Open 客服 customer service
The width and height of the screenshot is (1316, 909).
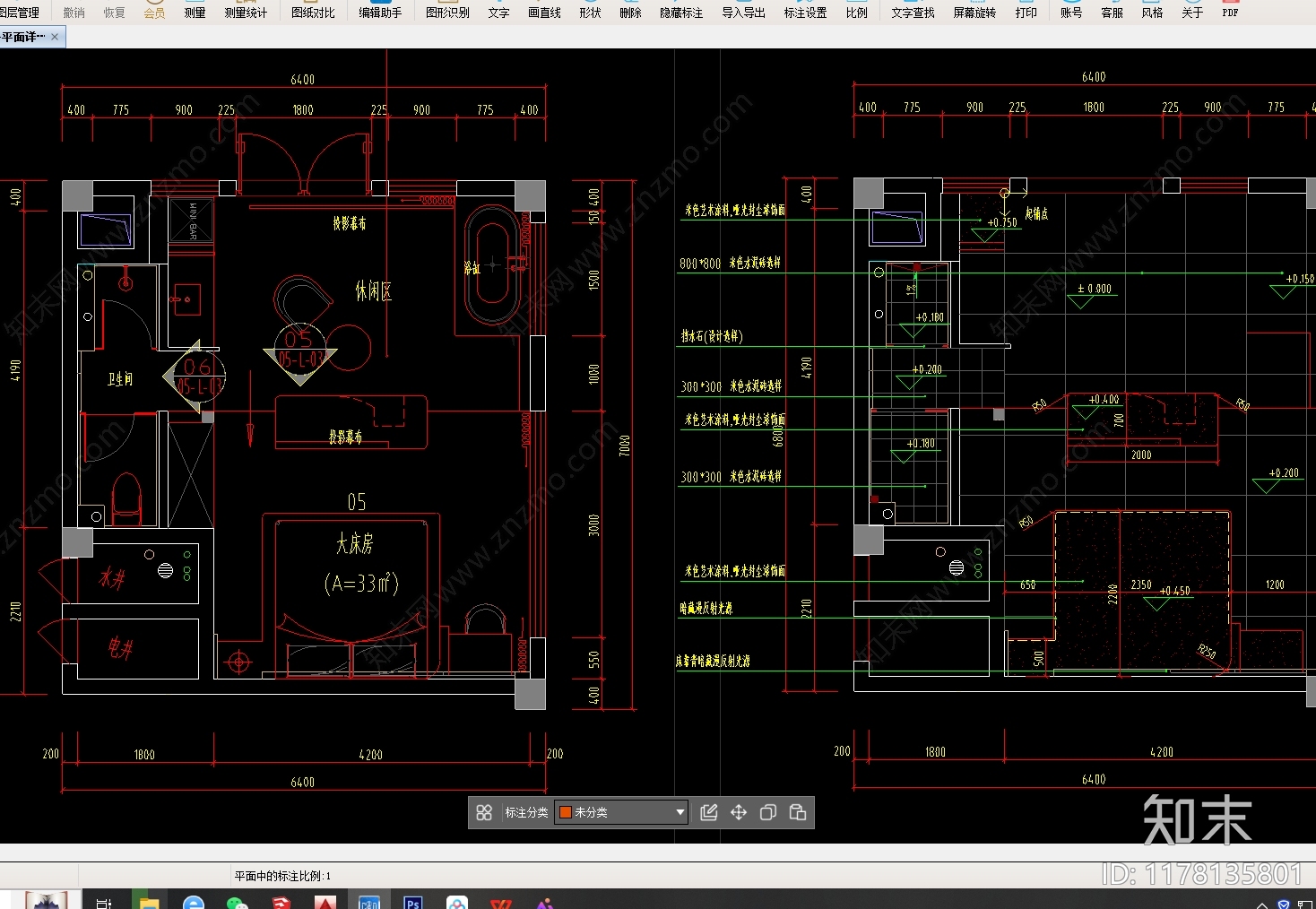coord(1113,13)
